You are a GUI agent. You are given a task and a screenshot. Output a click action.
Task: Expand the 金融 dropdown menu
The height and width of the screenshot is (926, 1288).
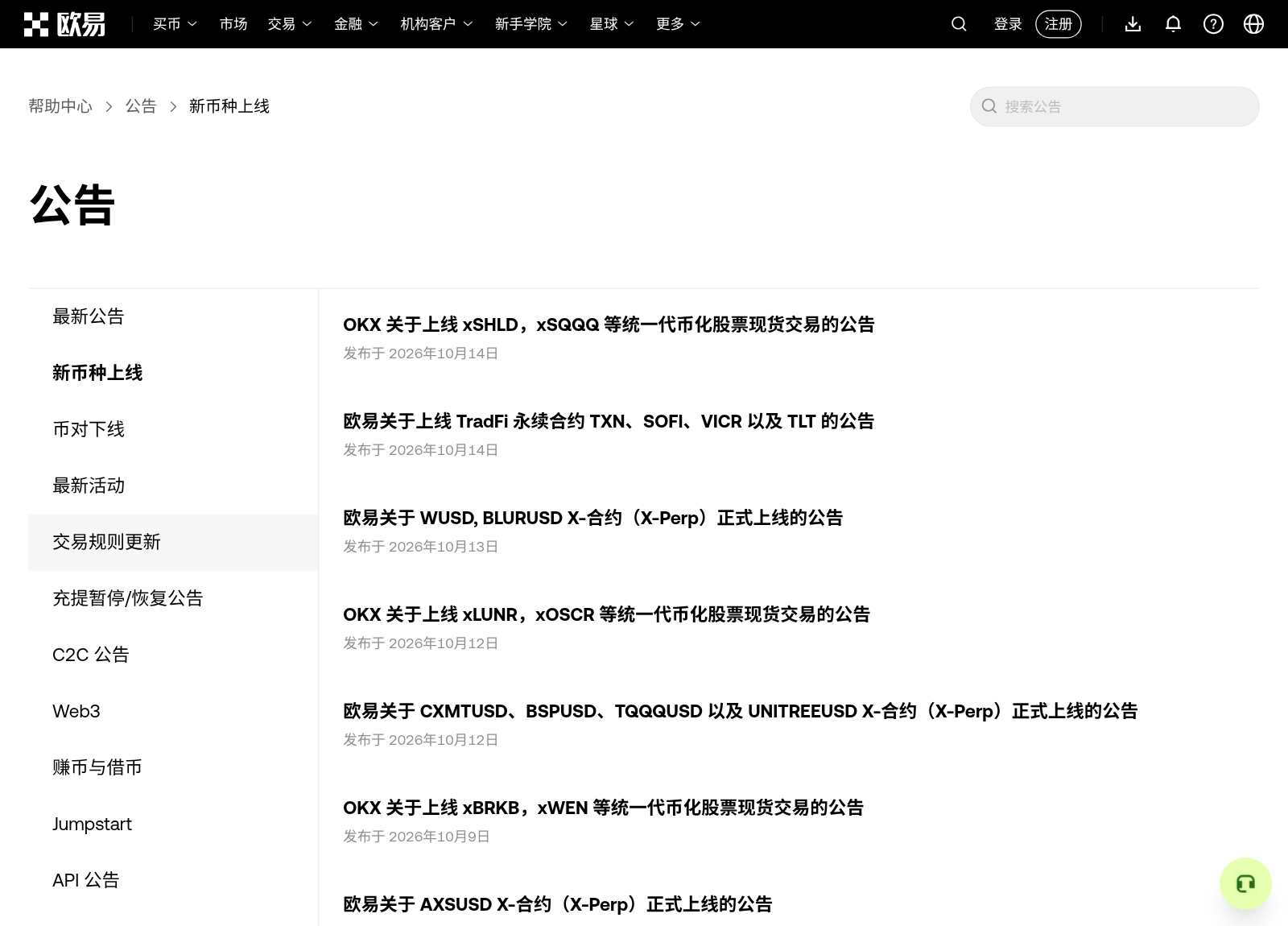click(x=356, y=24)
